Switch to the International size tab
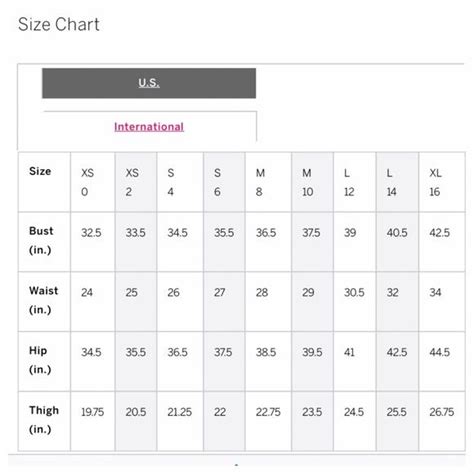 149,127
